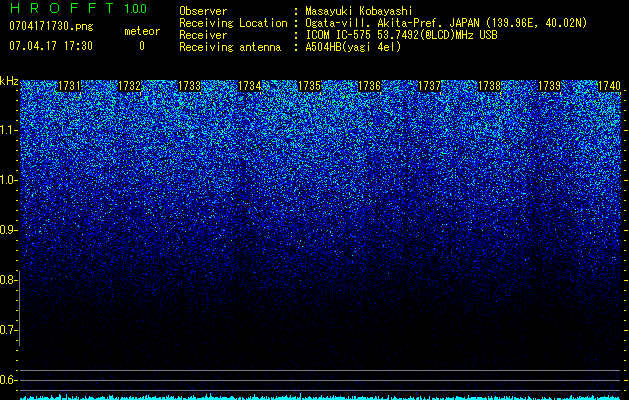Click the kHz axis unit label
Screen dimensions: 629x400
tap(9, 81)
